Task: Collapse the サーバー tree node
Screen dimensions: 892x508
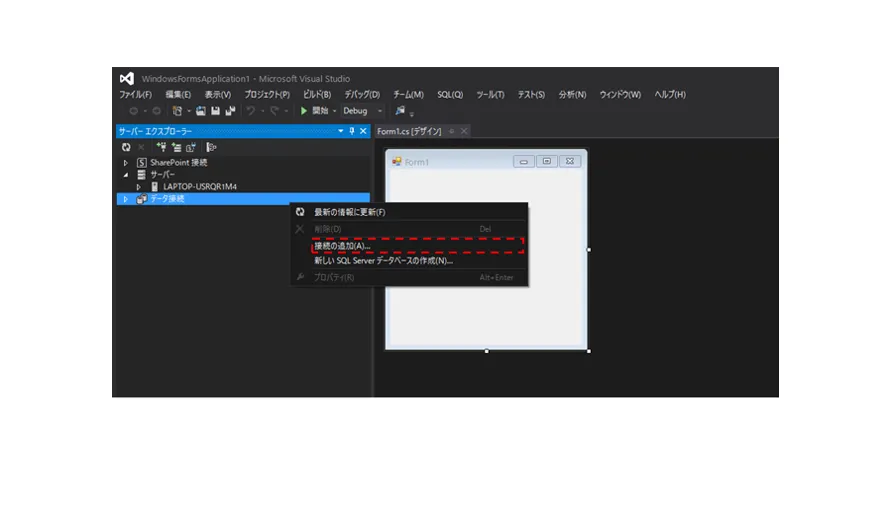Action: (x=126, y=175)
